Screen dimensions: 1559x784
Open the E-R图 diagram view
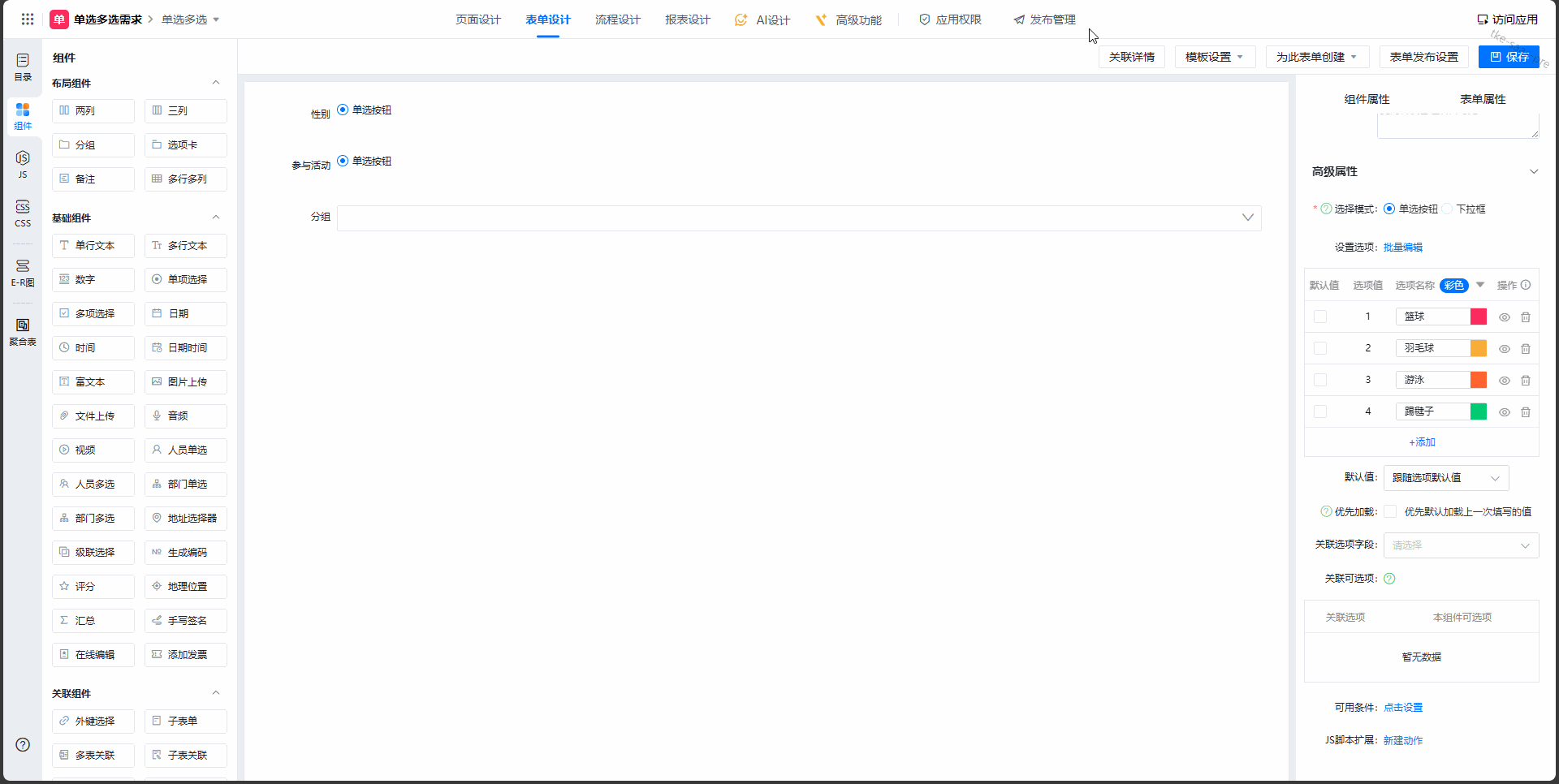click(x=23, y=272)
